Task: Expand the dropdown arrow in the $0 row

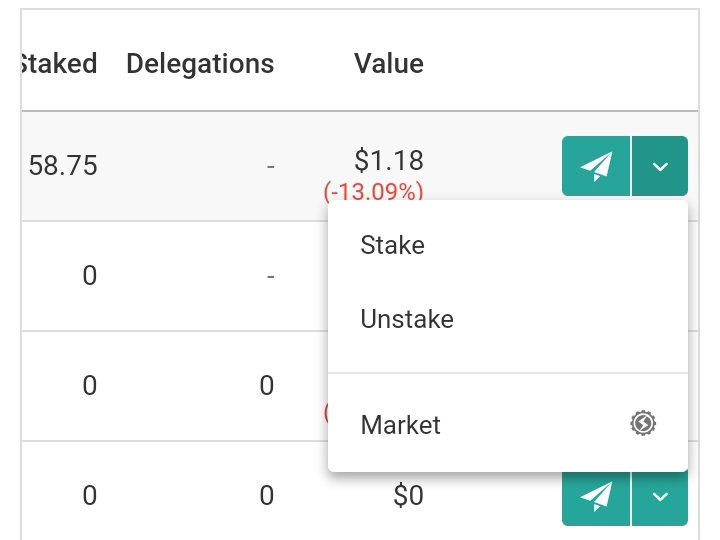Action: click(660, 496)
